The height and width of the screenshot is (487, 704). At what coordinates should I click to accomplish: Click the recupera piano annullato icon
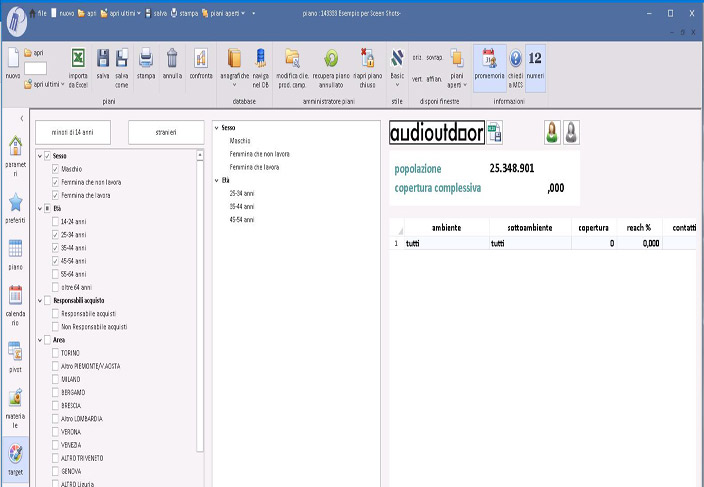tap(330, 59)
